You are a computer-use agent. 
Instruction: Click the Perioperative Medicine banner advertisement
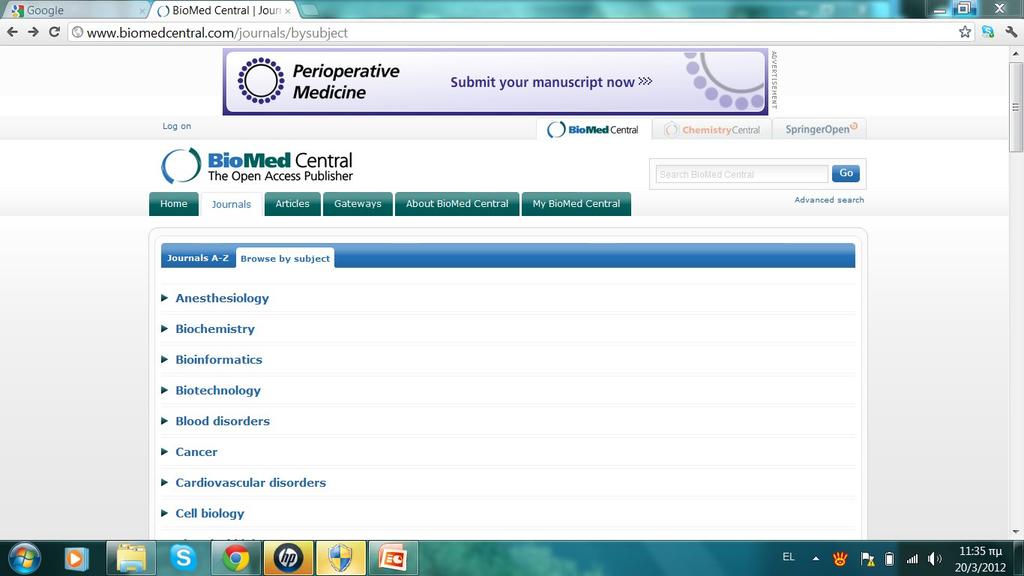click(495, 82)
